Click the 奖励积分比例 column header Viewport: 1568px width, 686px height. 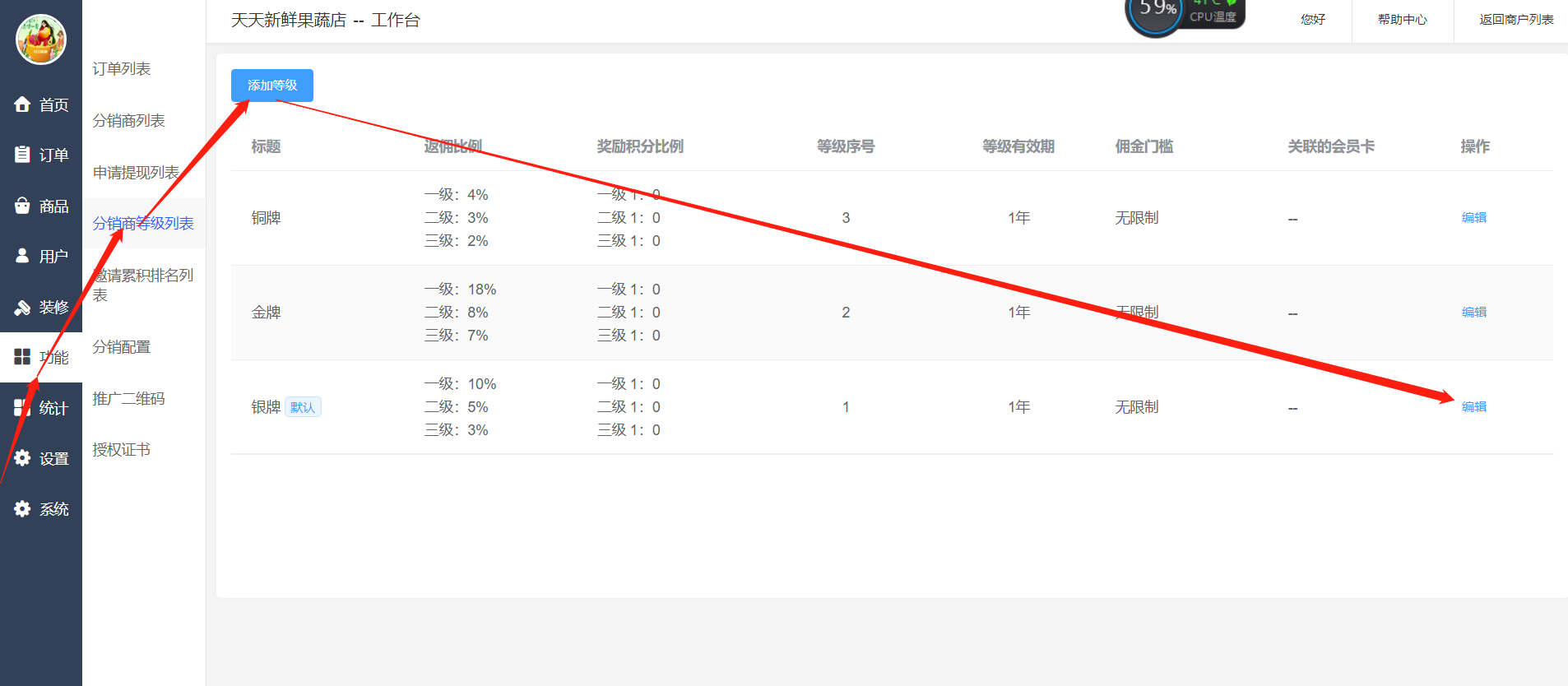tap(640, 146)
